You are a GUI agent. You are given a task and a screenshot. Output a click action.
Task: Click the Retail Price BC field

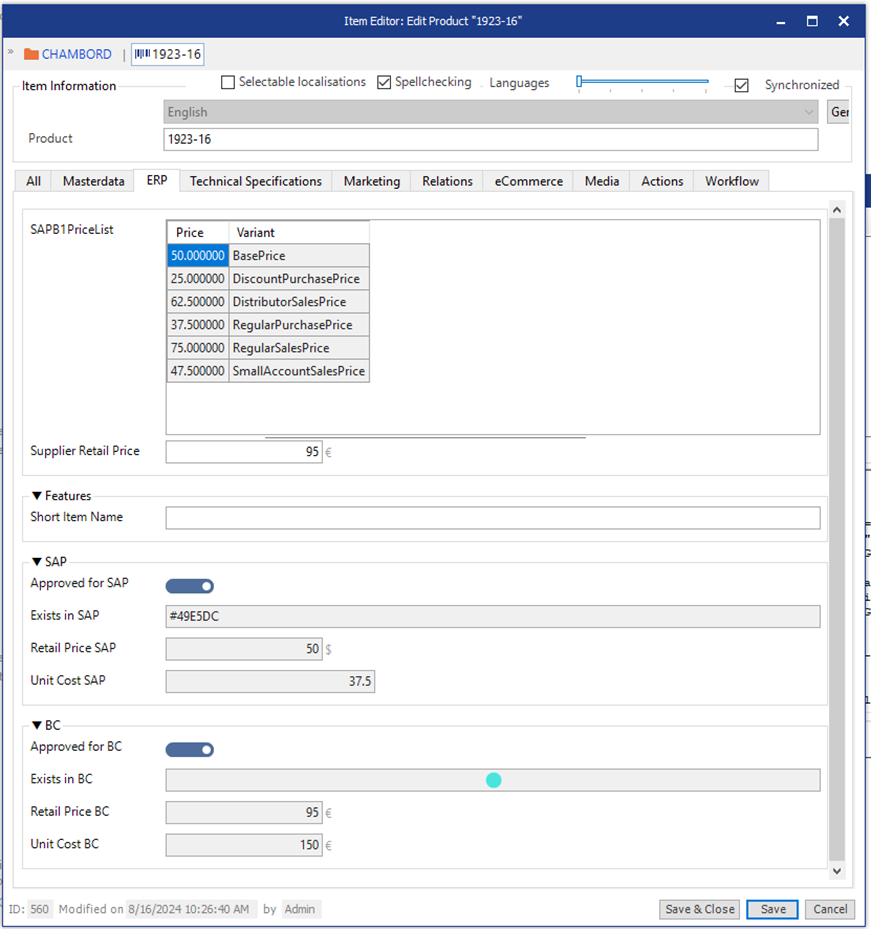point(244,812)
